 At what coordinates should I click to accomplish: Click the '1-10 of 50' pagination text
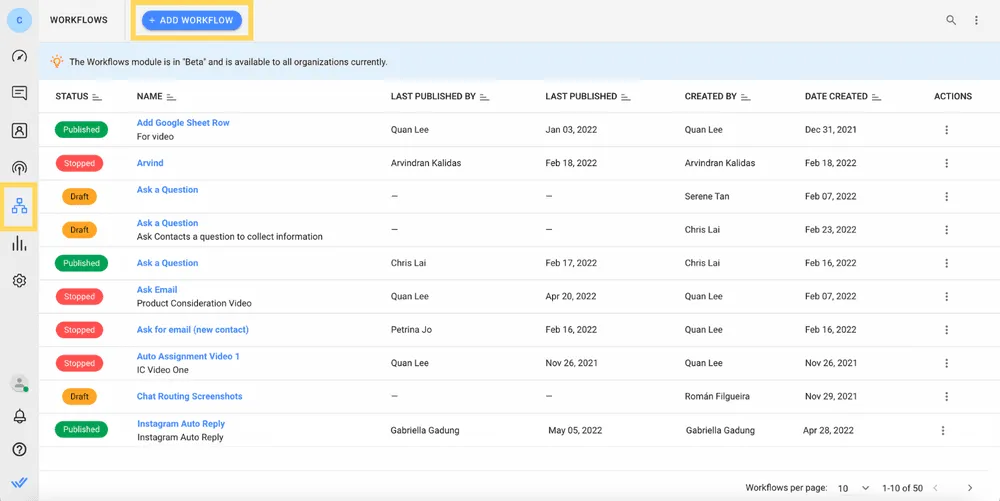pos(902,488)
